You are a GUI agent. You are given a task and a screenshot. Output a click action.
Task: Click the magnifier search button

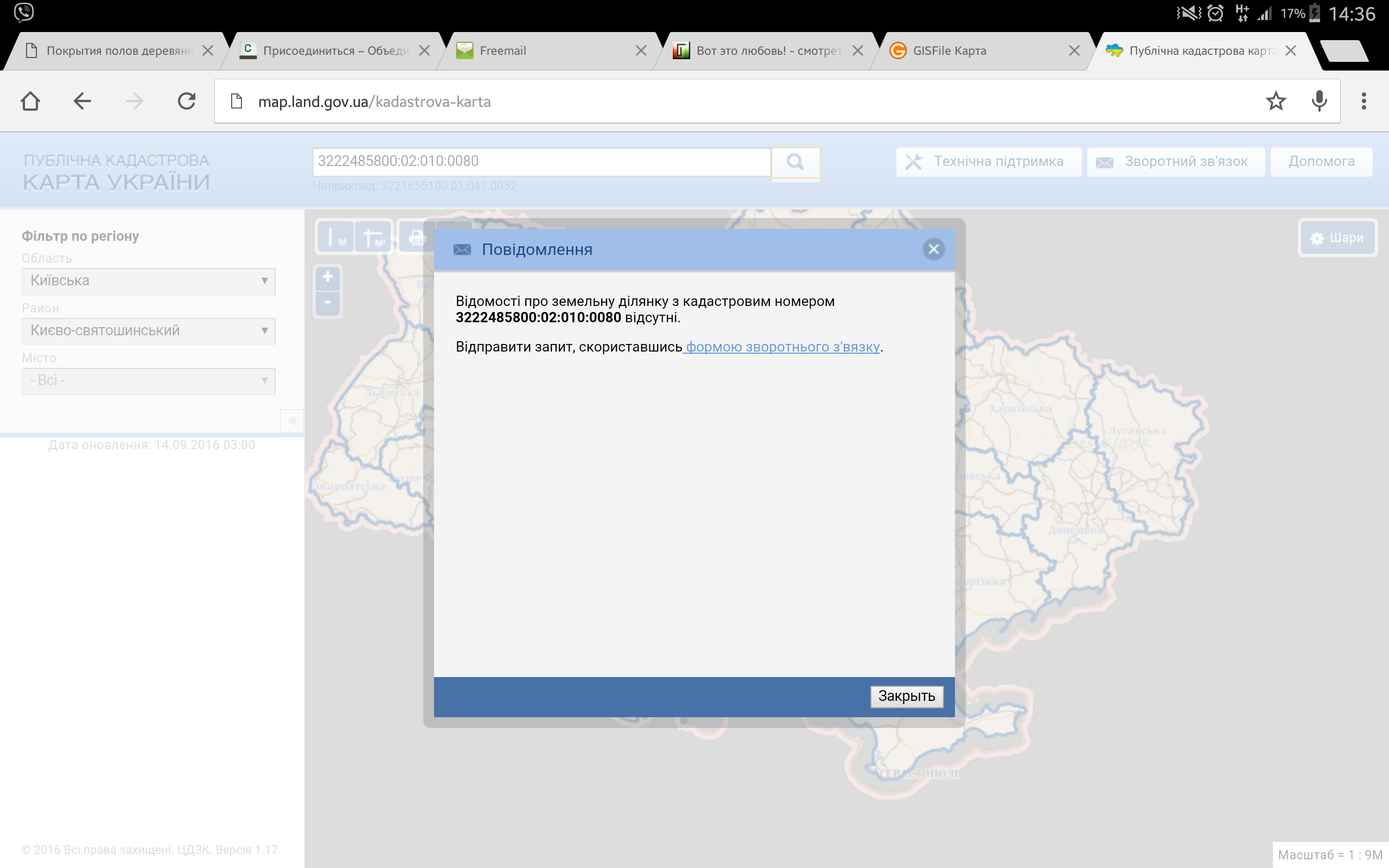click(795, 162)
